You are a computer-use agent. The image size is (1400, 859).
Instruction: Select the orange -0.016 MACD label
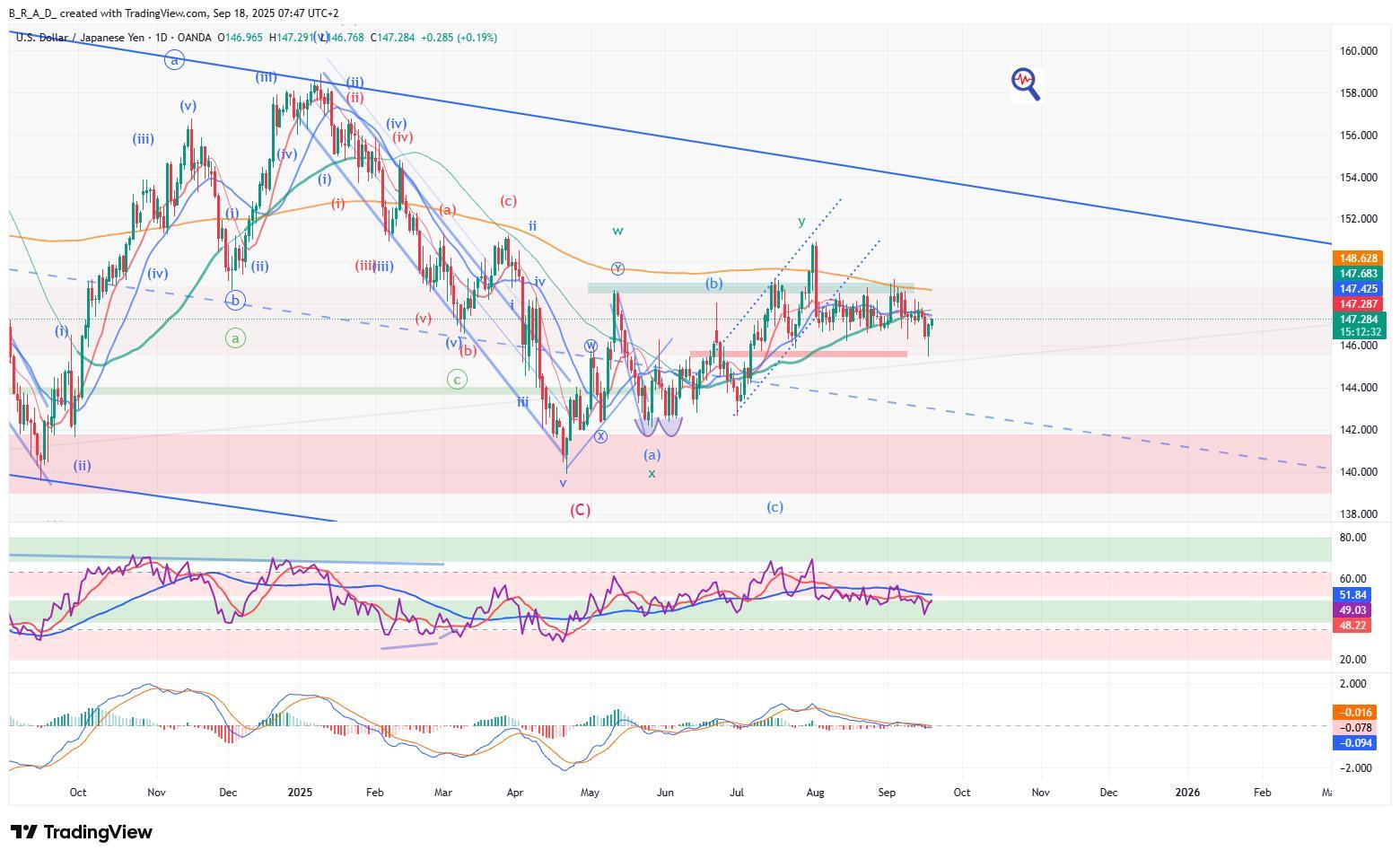[1355, 713]
